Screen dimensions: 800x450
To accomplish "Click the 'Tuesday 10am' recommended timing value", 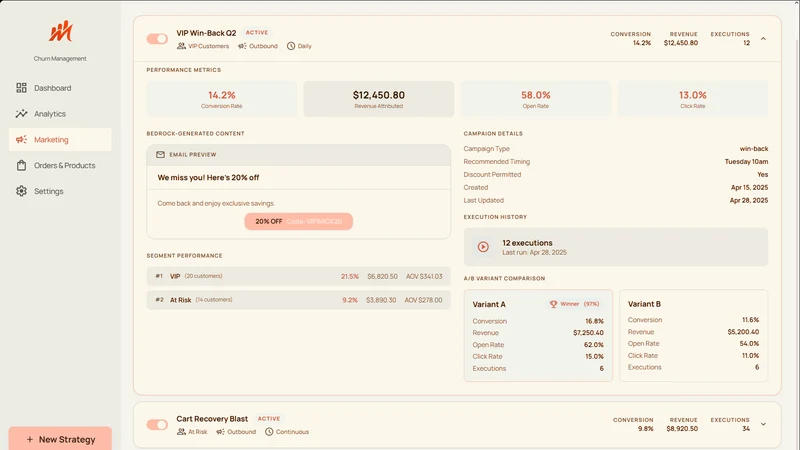I will click(746, 162).
